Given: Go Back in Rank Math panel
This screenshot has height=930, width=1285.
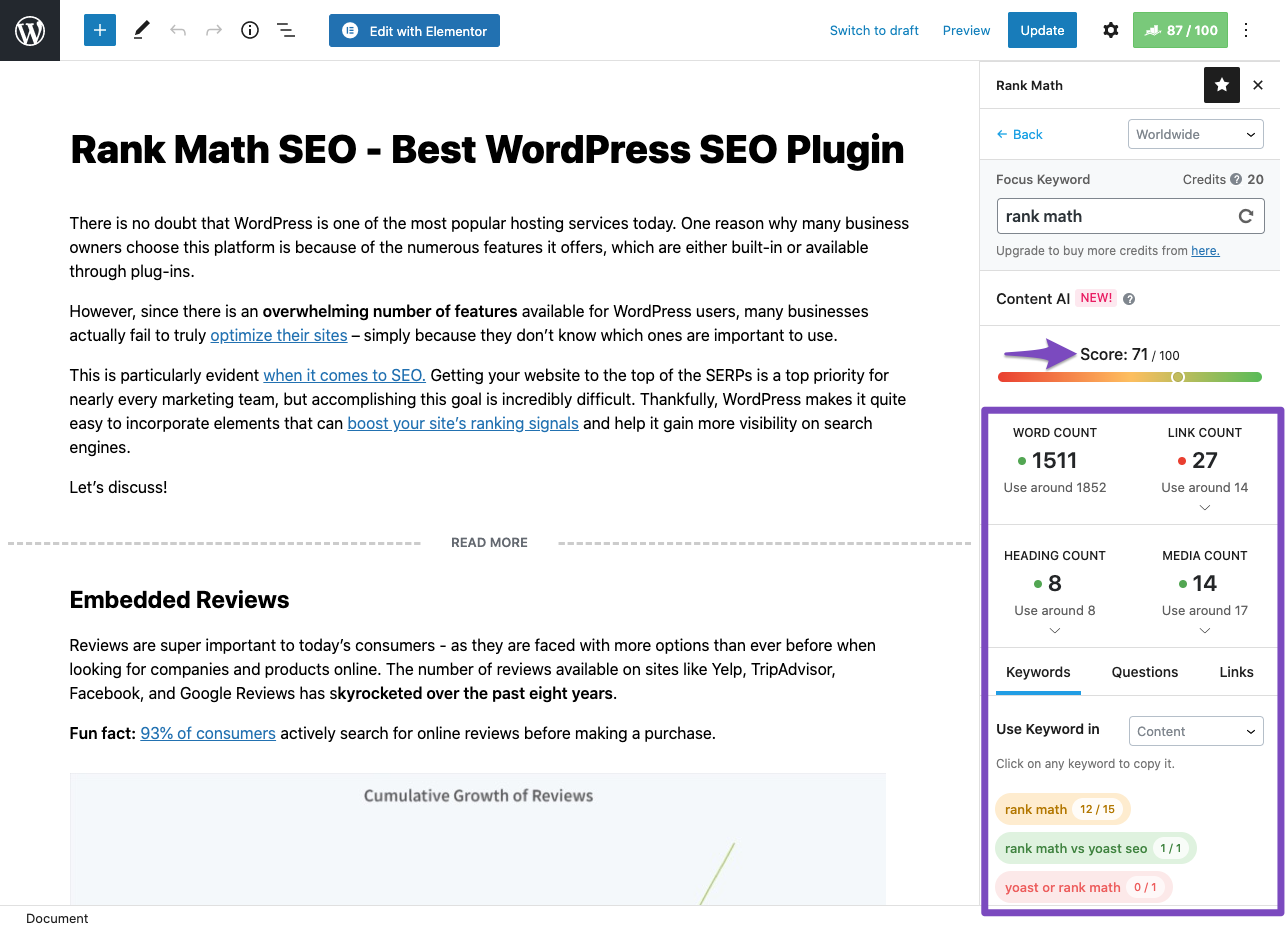Looking at the screenshot, I should pyautogui.click(x=1019, y=134).
